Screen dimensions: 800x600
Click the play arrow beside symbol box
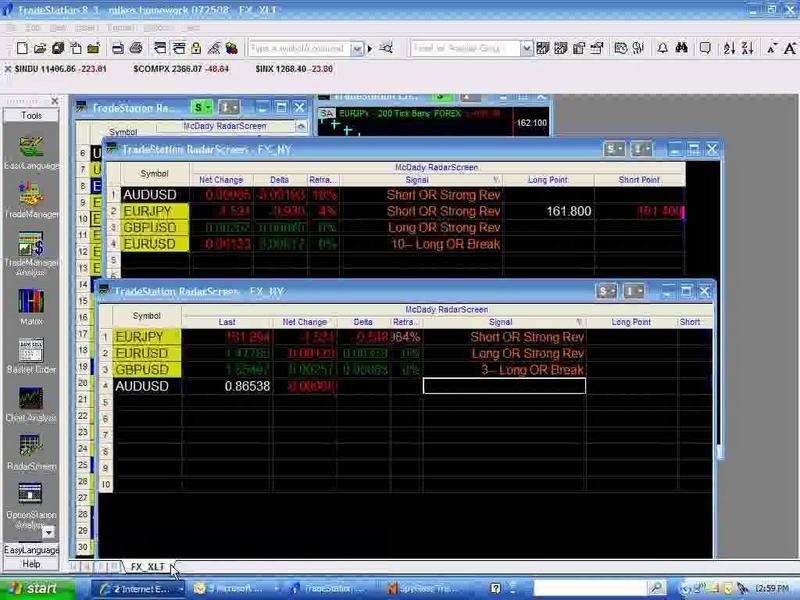pos(370,48)
